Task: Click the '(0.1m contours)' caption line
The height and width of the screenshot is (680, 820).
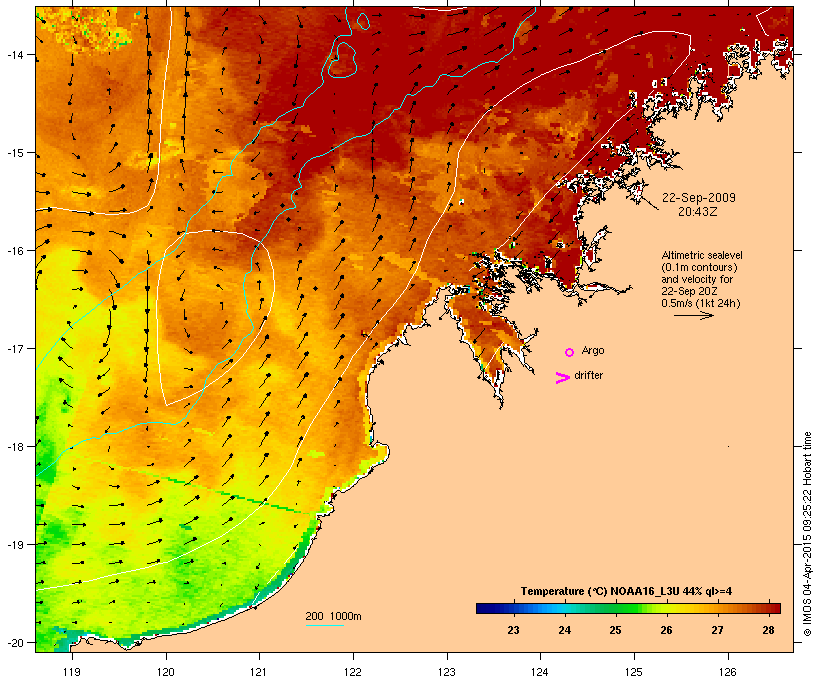Action: [x=699, y=267]
